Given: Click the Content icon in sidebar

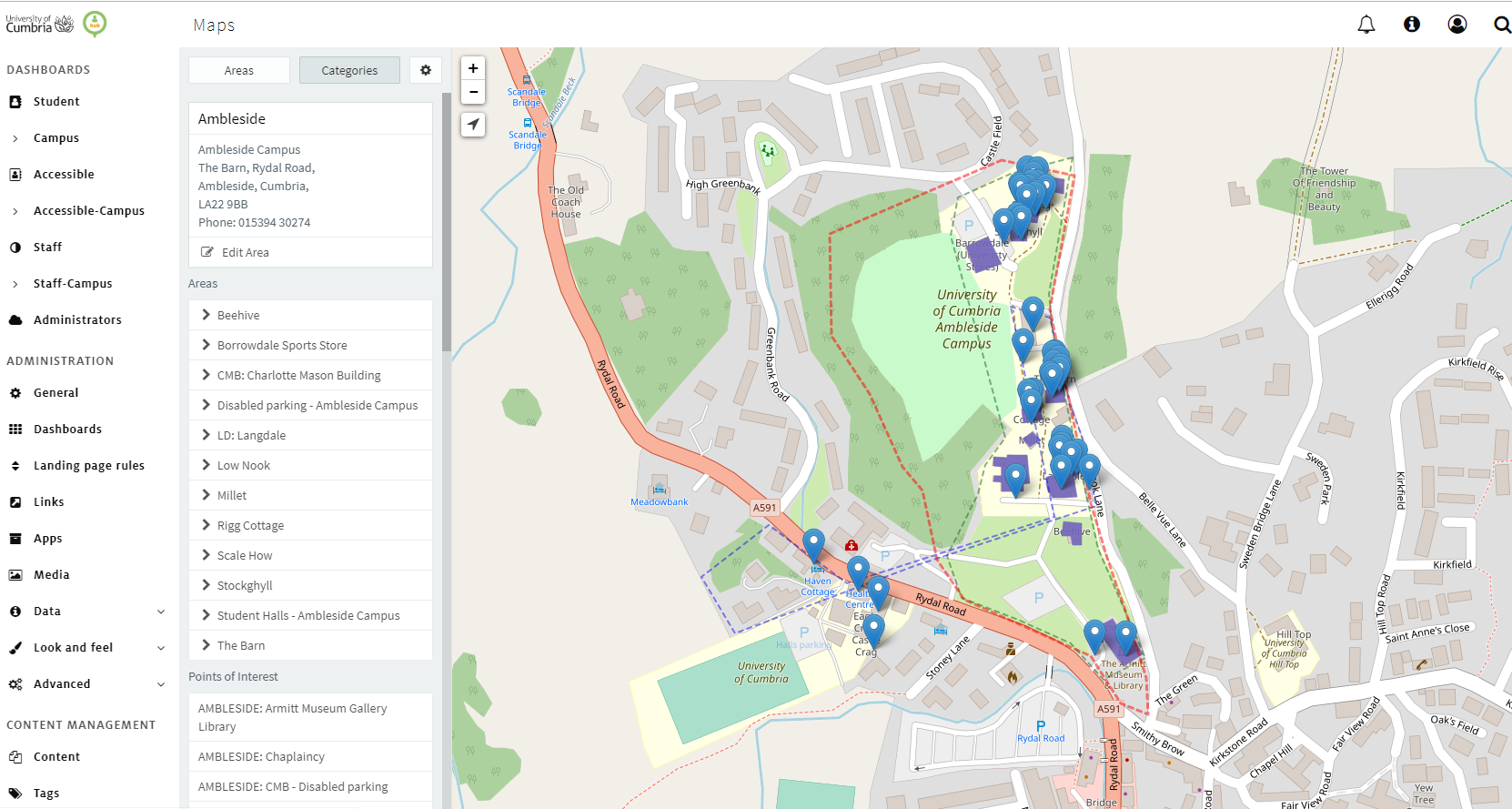Looking at the screenshot, I should click(15, 757).
